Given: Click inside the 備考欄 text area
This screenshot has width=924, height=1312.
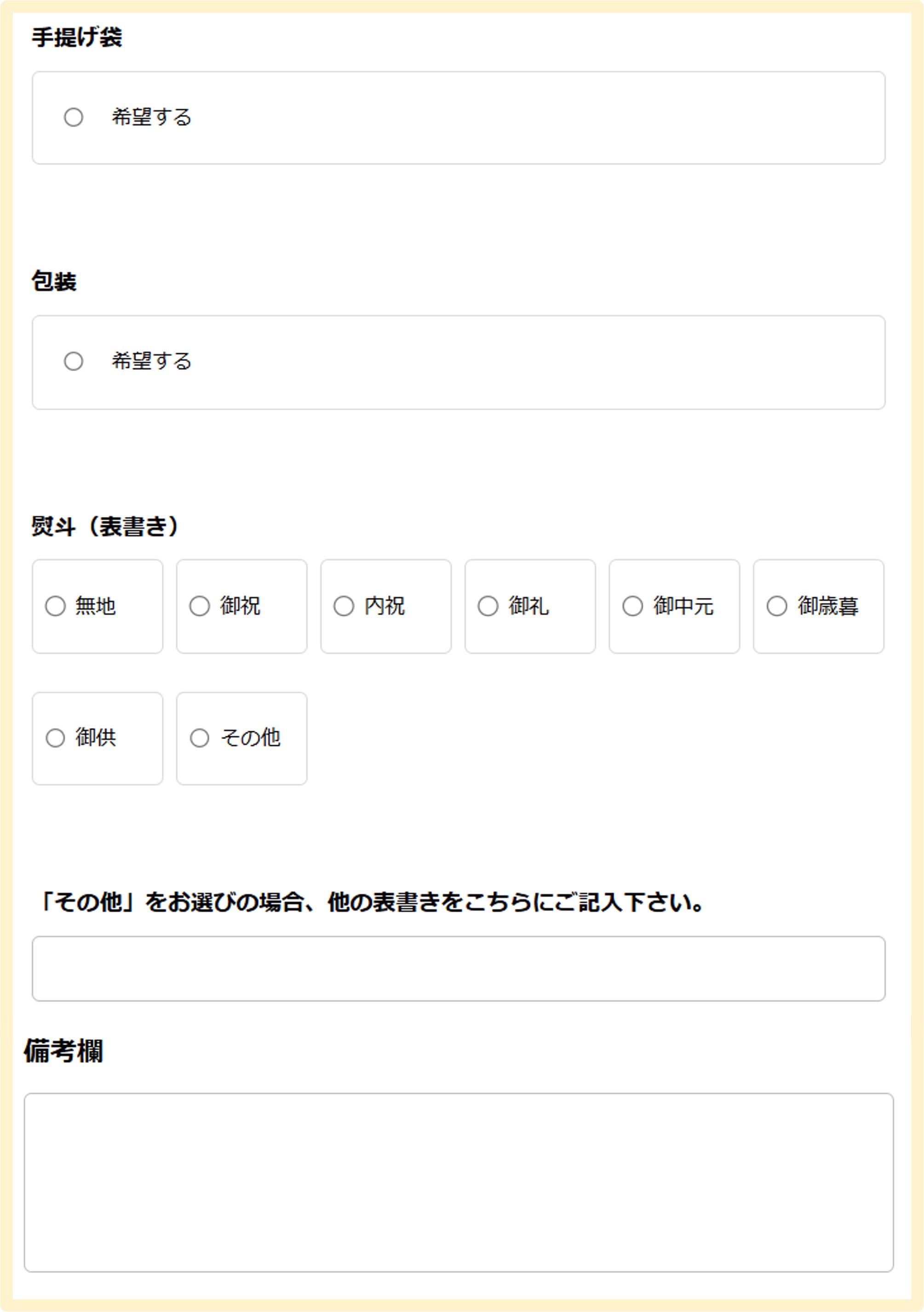Looking at the screenshot, I should (x=458, y=1183).
